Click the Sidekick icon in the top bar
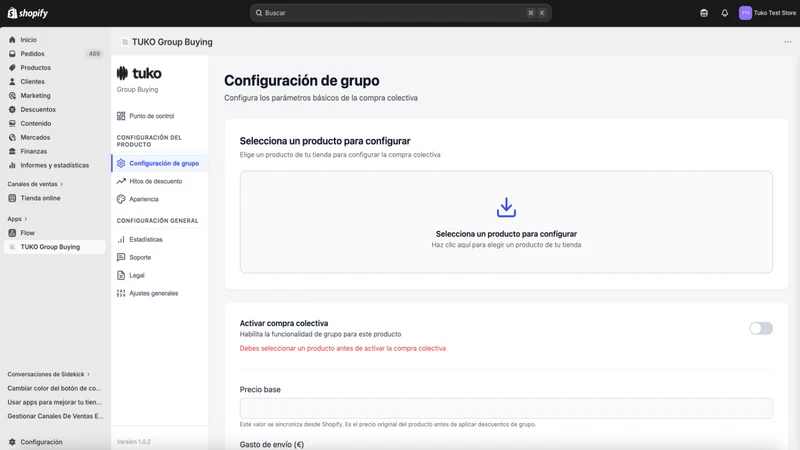 [x=704, y=13]
